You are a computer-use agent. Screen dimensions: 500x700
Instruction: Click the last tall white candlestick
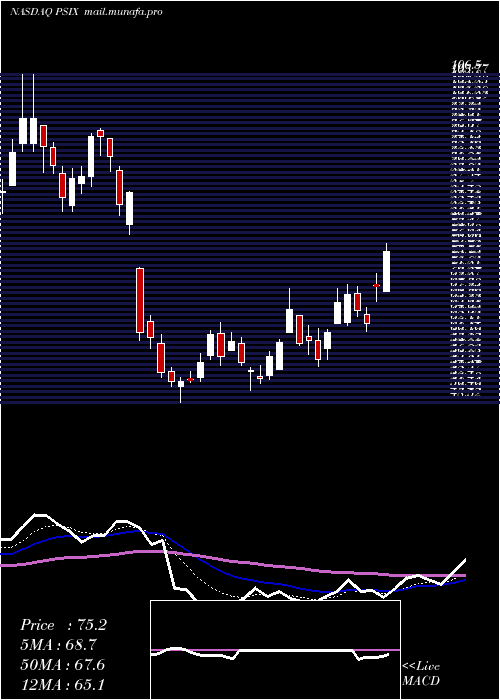point(386,271)
